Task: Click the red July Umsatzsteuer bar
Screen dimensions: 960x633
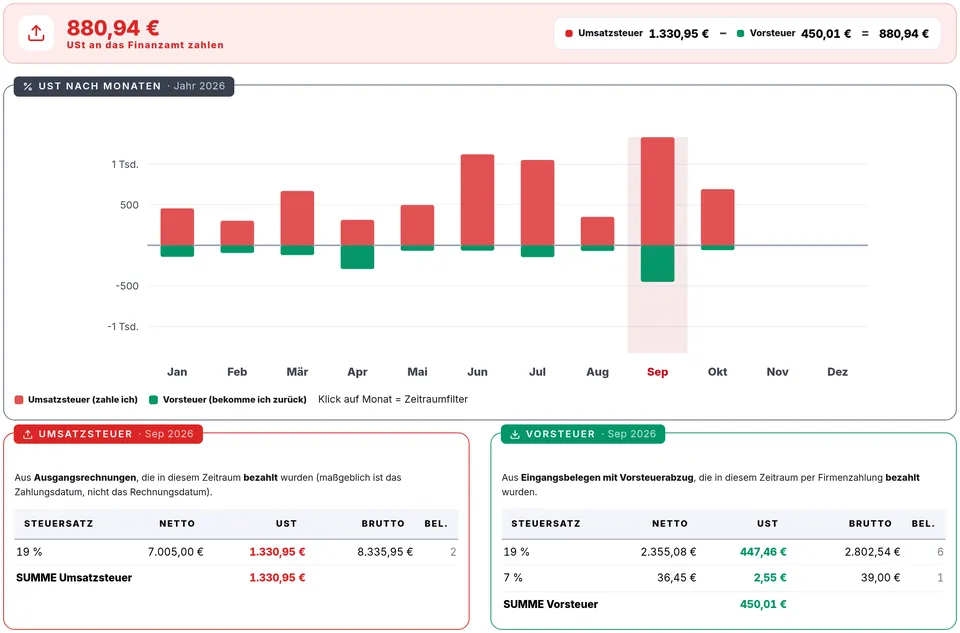Action: click(538, 203)
